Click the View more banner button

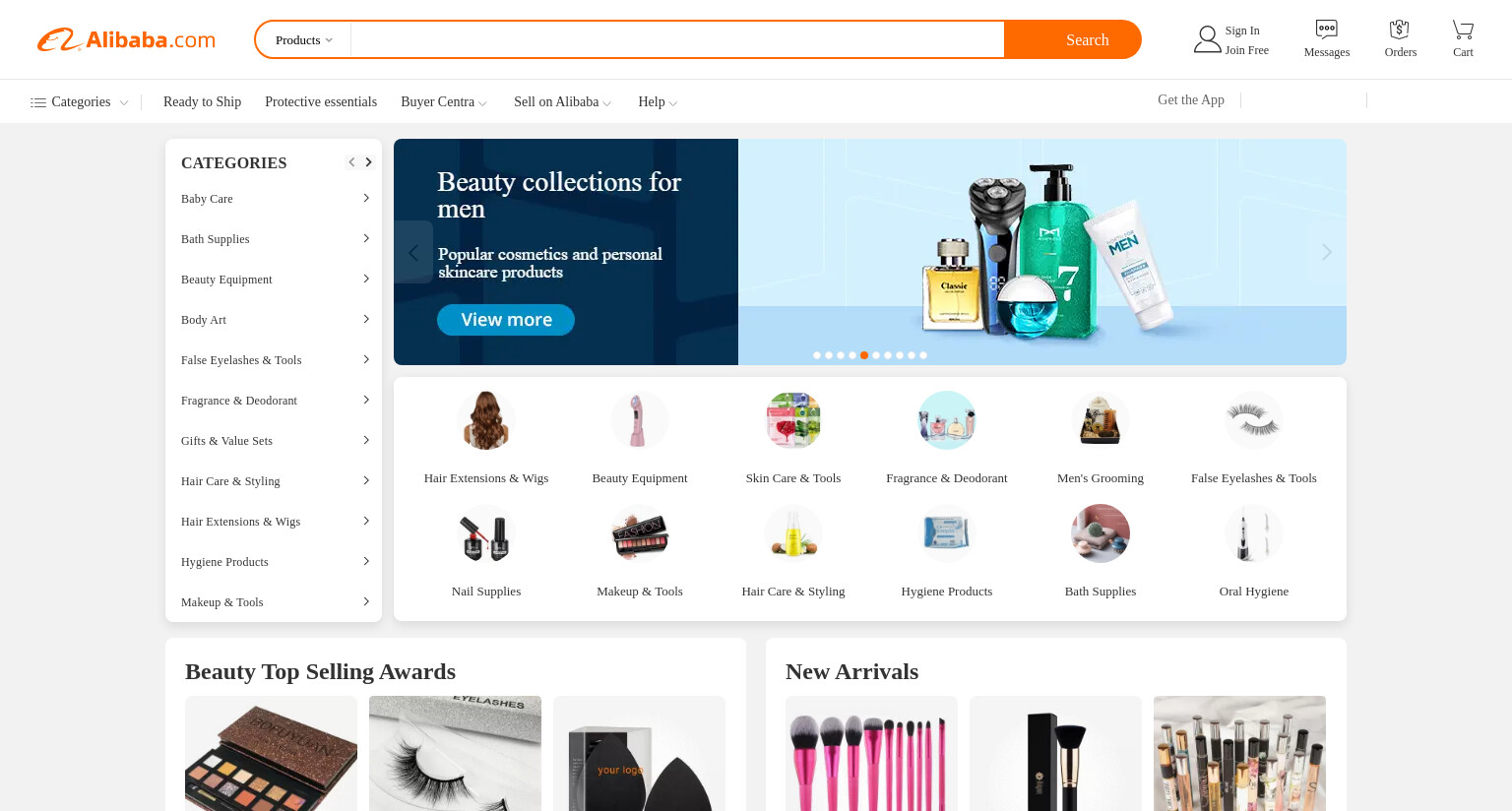(x=506, y=320)
